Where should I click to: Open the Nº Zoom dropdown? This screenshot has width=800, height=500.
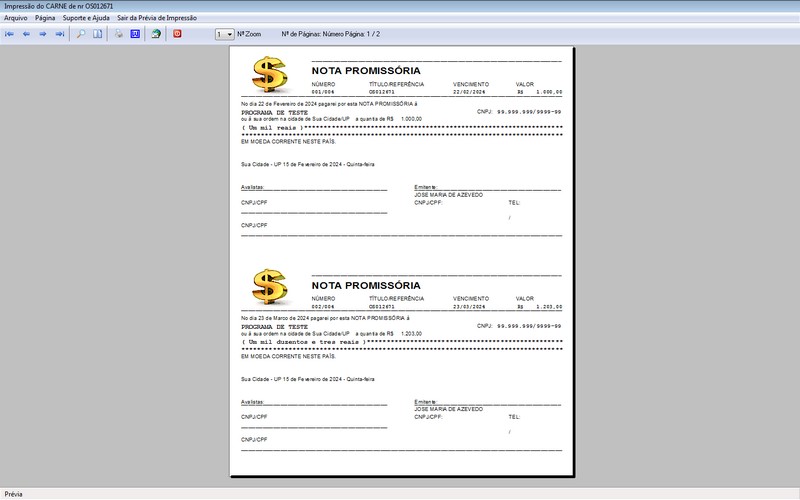(x=224, y=34)
